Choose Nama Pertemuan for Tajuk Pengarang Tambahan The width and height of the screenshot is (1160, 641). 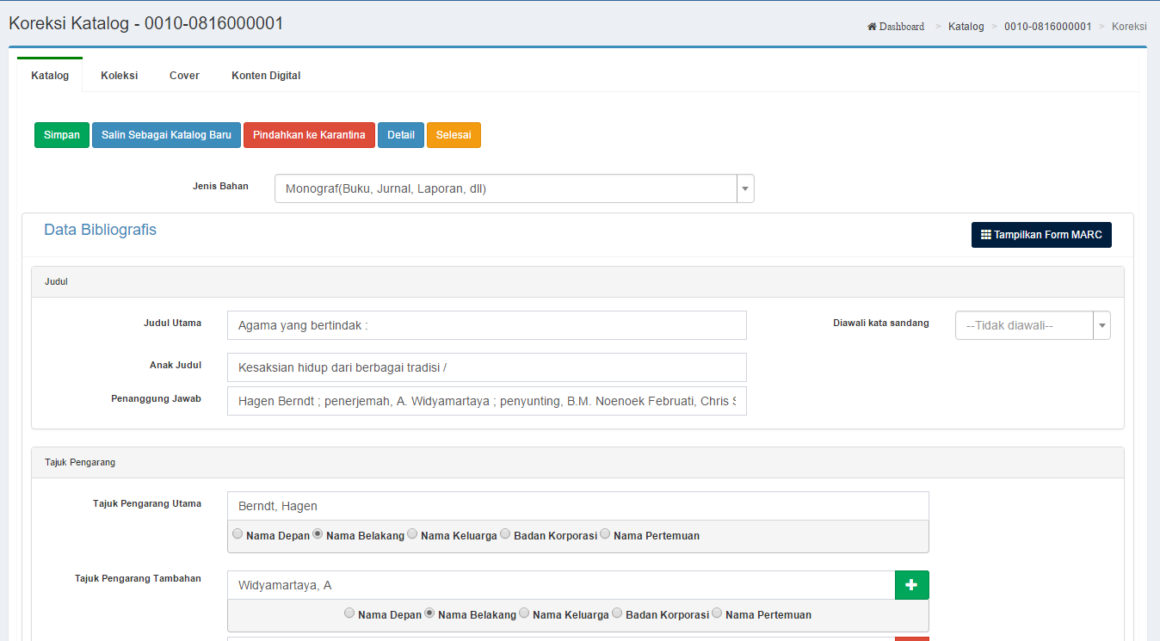pos(717,614)
